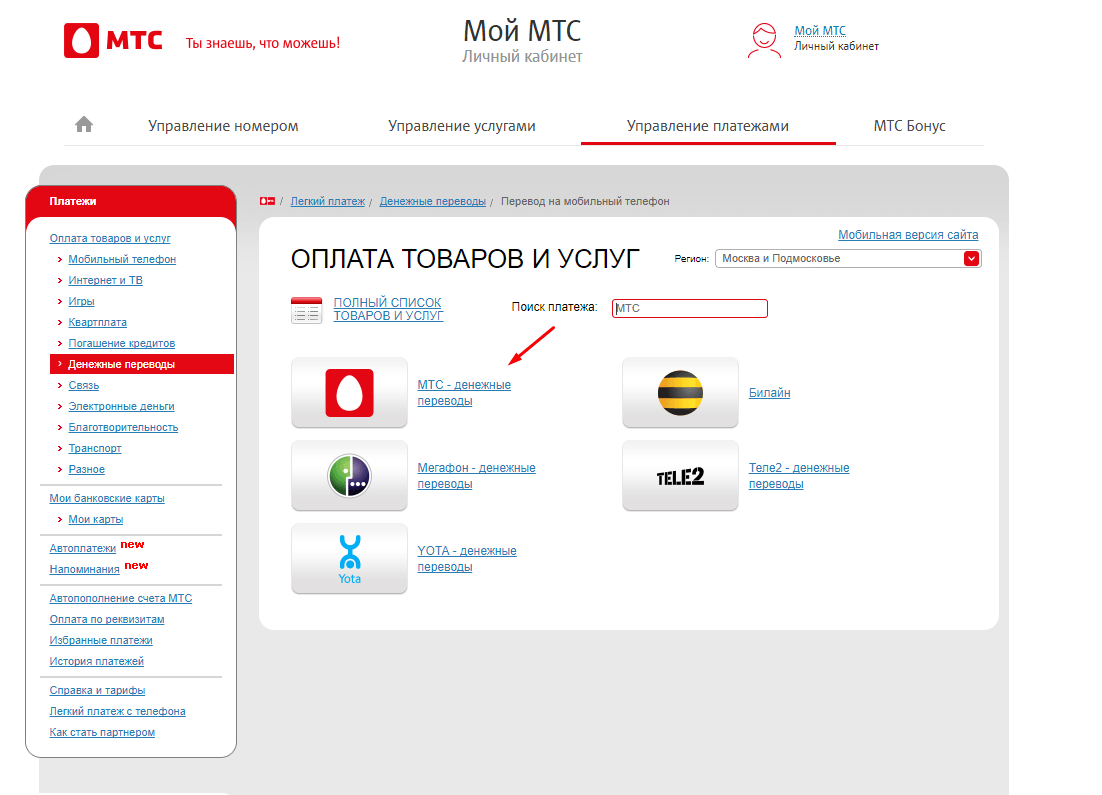Open Автопополнение счета МТС link
This screenshot has height=795, width=1102.
click(121, 598)
